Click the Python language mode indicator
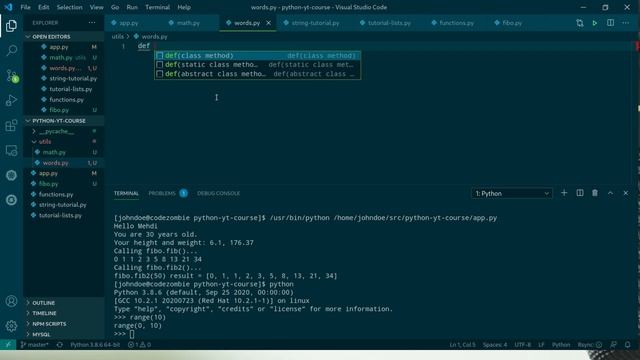The image size is (640, 360). point(561,344)
